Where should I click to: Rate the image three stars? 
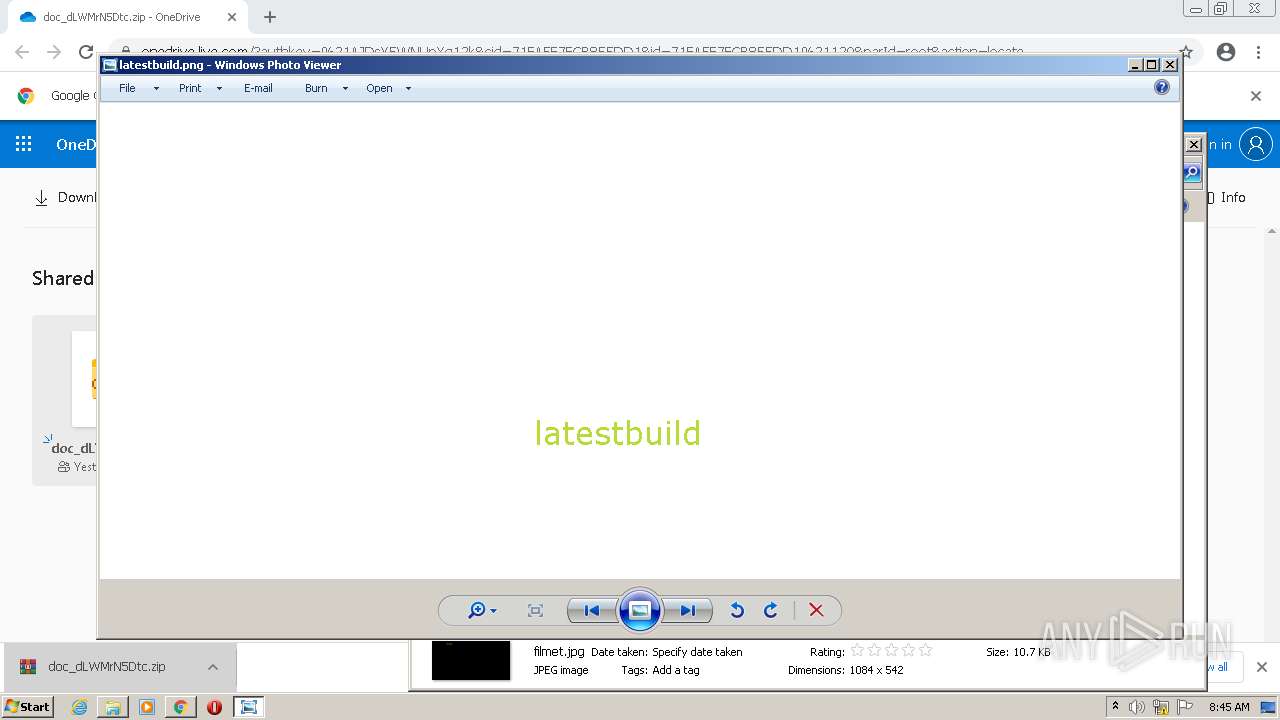pos(891,651)
